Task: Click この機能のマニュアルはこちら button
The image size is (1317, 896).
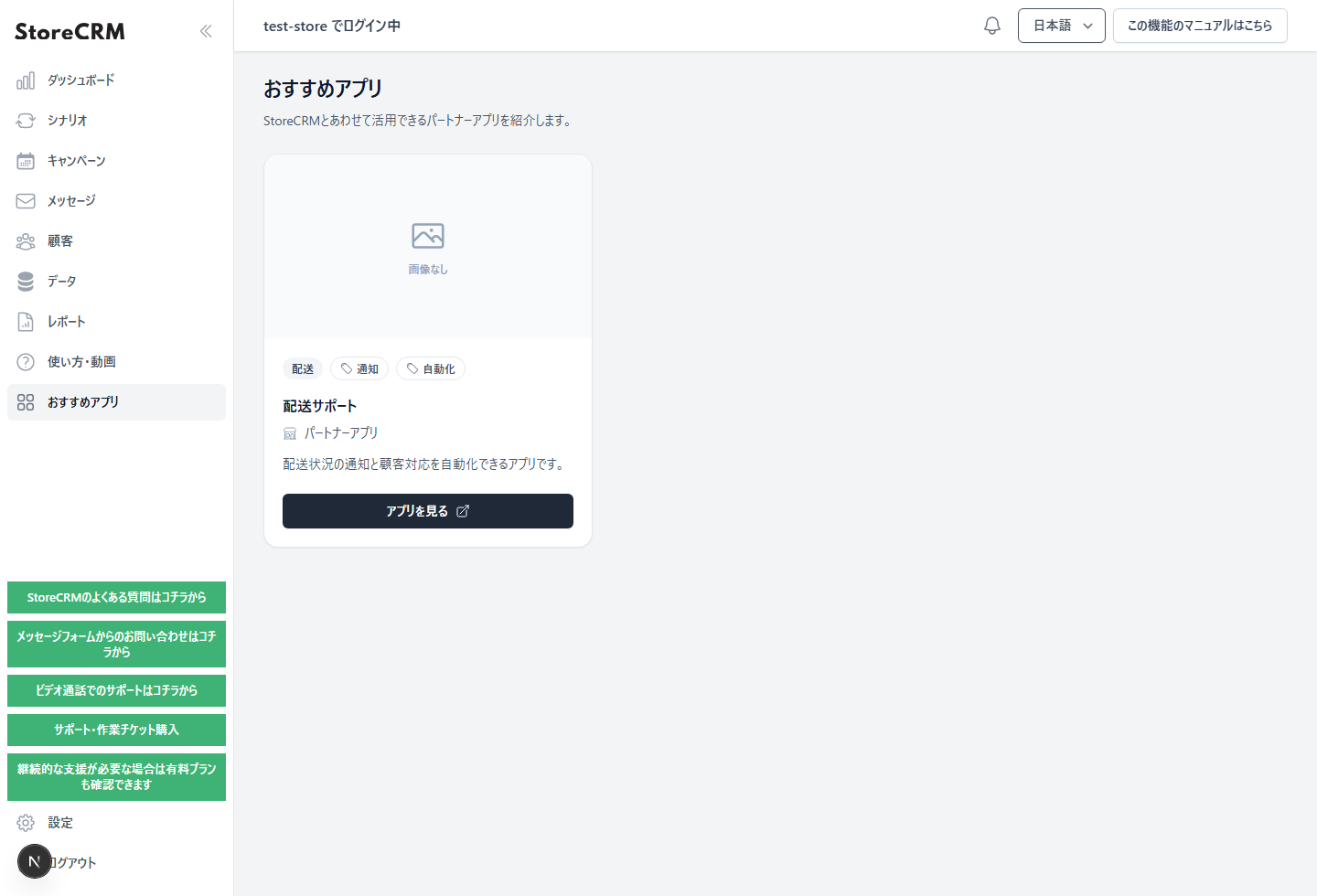Action: point(1200,26)
